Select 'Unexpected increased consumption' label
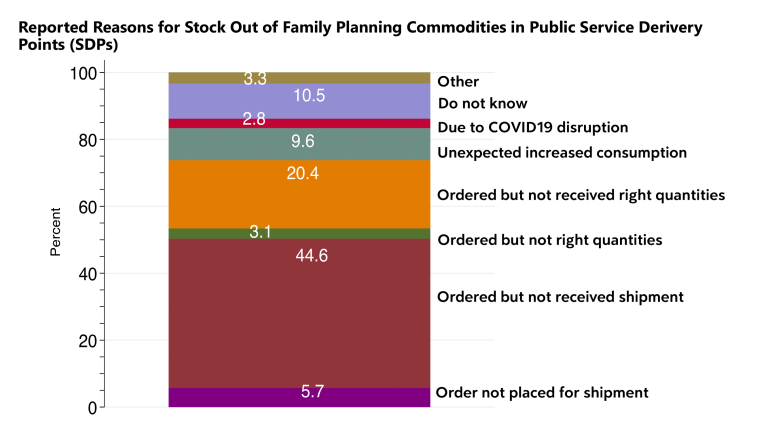The image size is (768, 432). 562,153
